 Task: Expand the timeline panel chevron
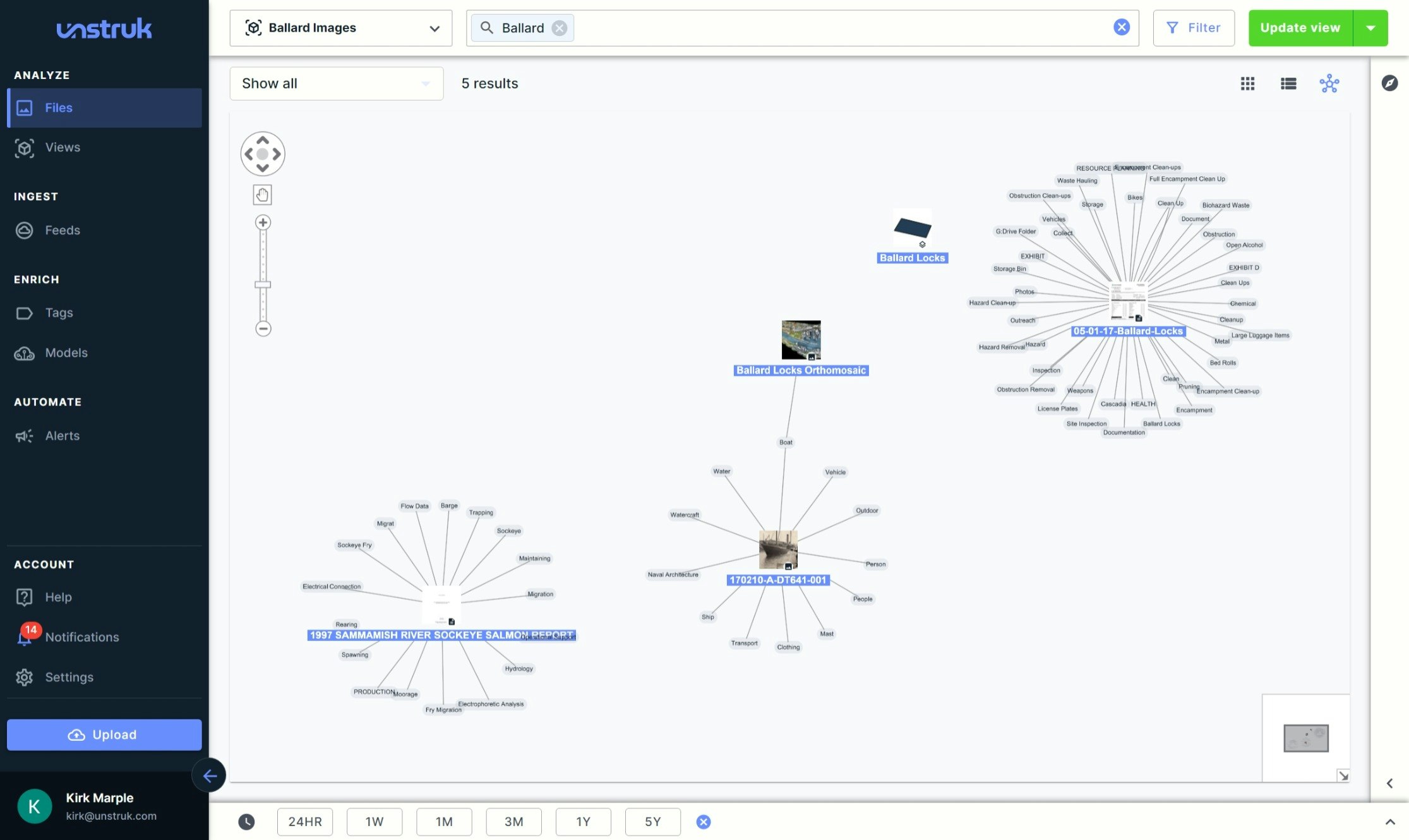click(1390, 822)
